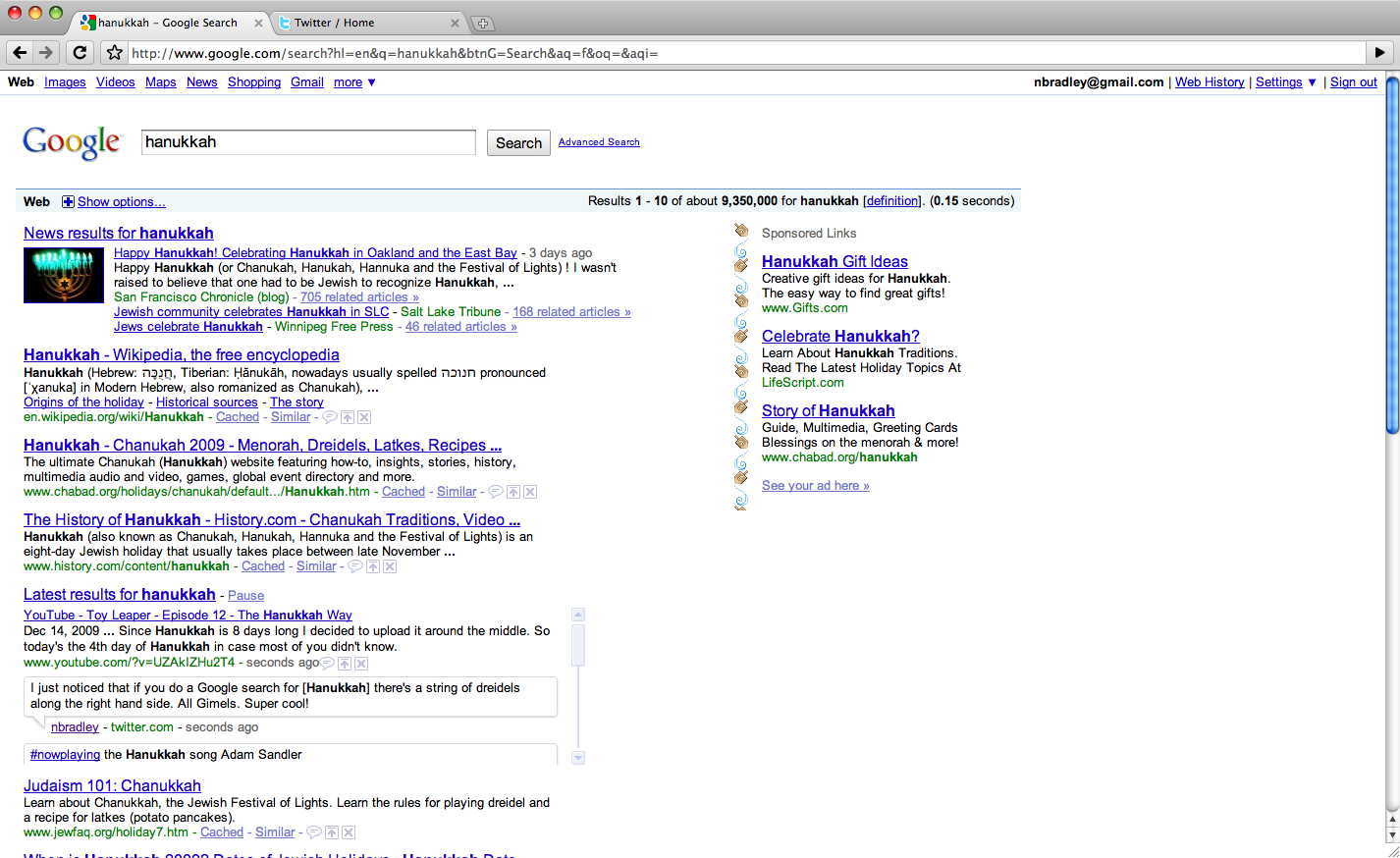
Task: Go back with the browser back arrow
Action: click(20, 53)
